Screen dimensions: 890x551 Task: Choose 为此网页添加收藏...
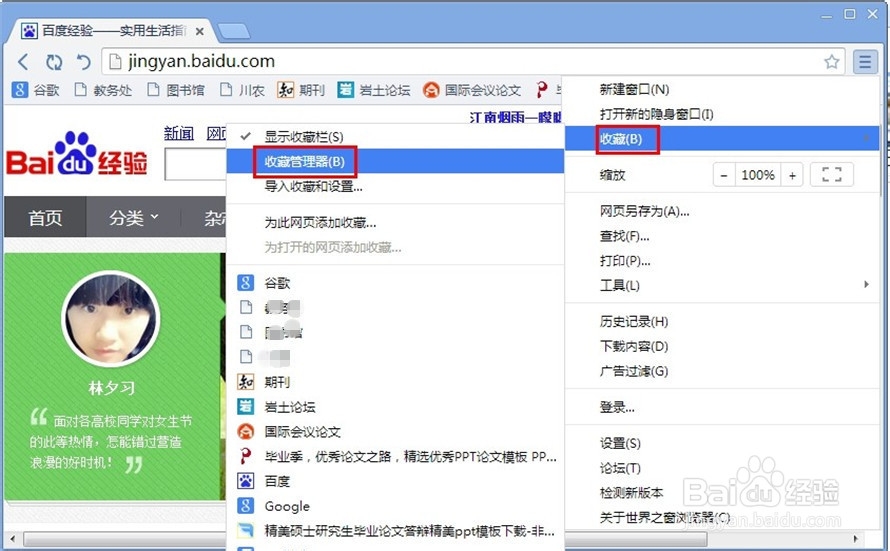point(395,222)
